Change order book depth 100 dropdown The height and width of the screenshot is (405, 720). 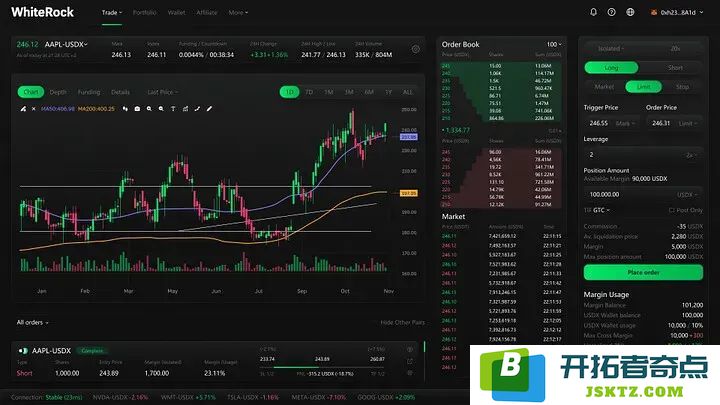tap(554, 45)
